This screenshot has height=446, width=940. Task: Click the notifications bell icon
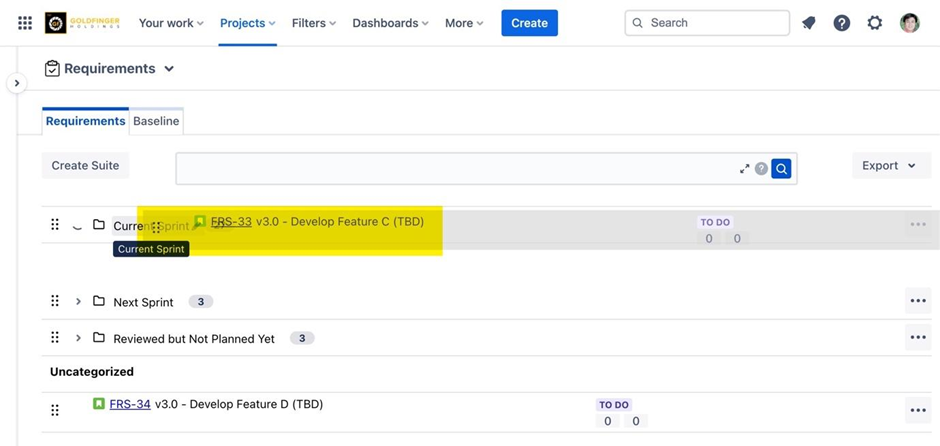[809, 23]
